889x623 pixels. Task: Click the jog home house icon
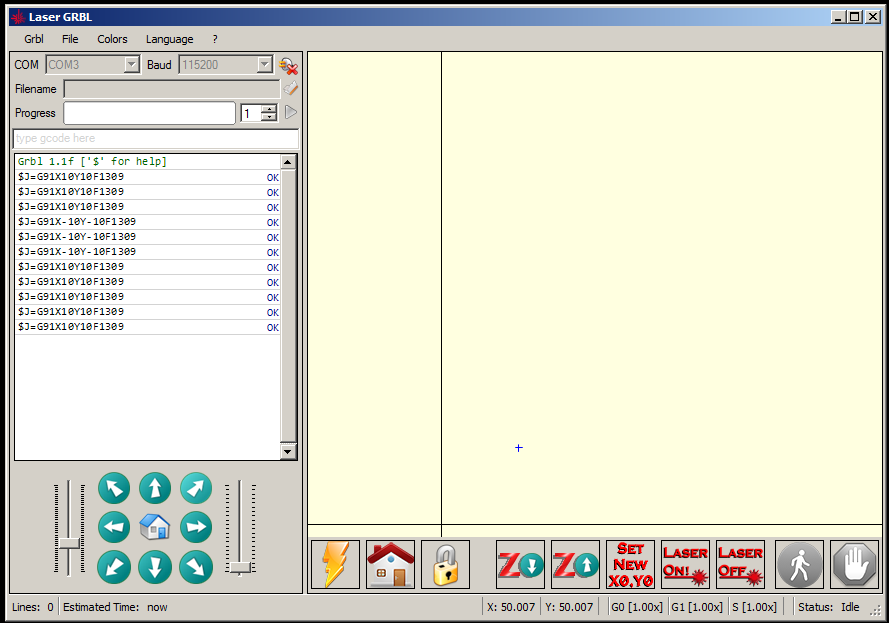coord(155,527)
